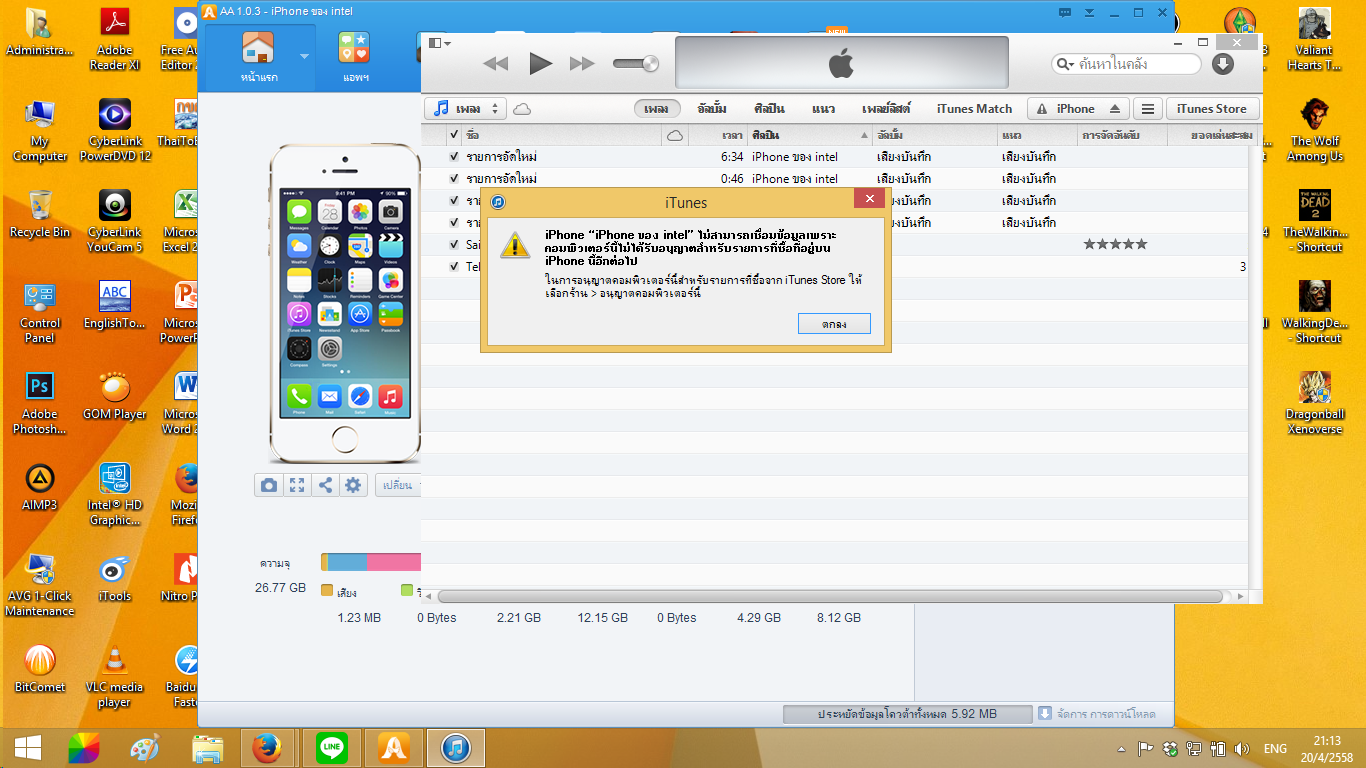Open the iTunes window menu dropdown
1366x768 pixels.
point(439,43)
